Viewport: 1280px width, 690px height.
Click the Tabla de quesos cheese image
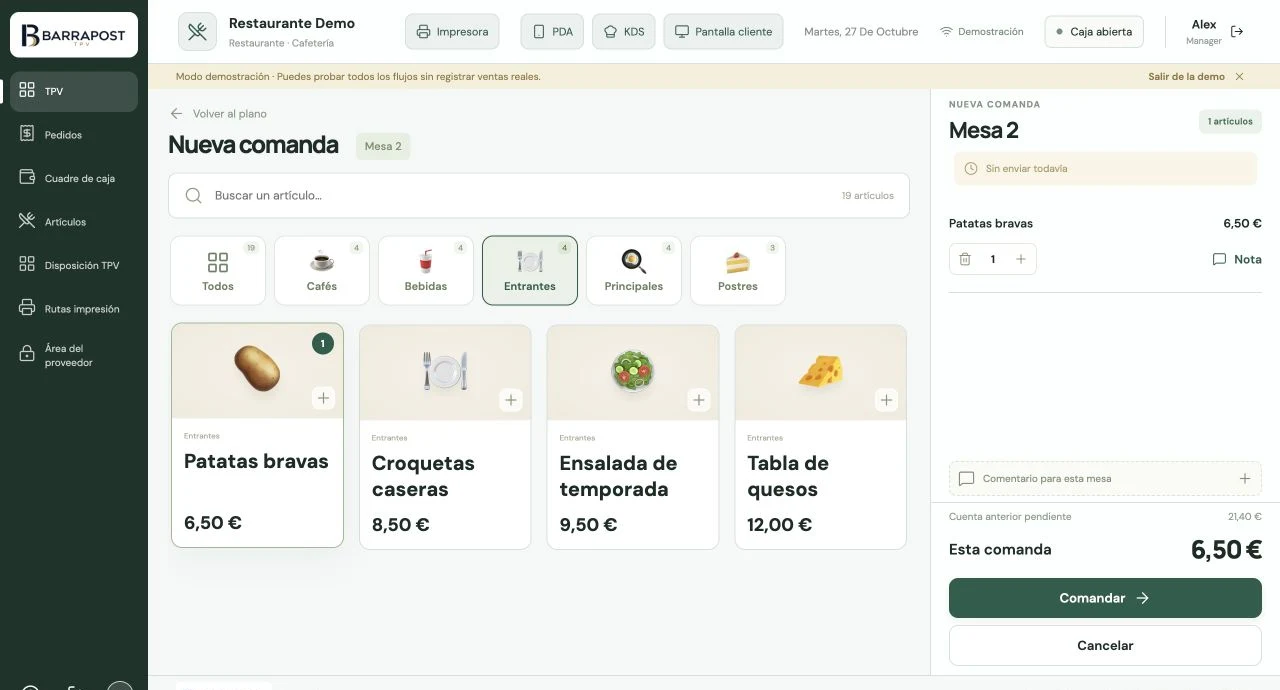[820, 371]
